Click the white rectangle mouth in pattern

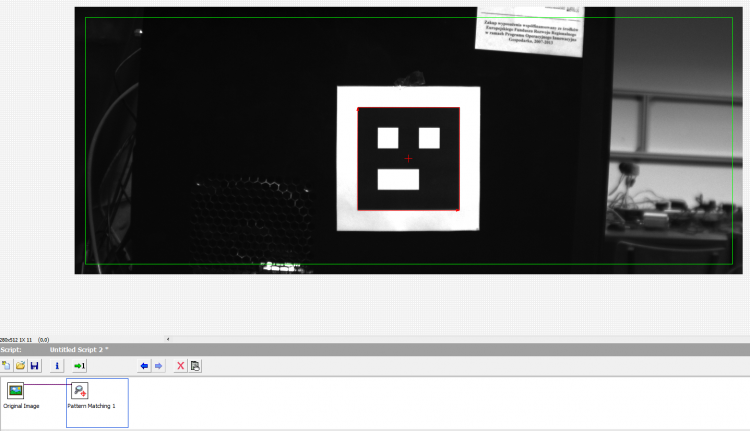click(398, 179)
